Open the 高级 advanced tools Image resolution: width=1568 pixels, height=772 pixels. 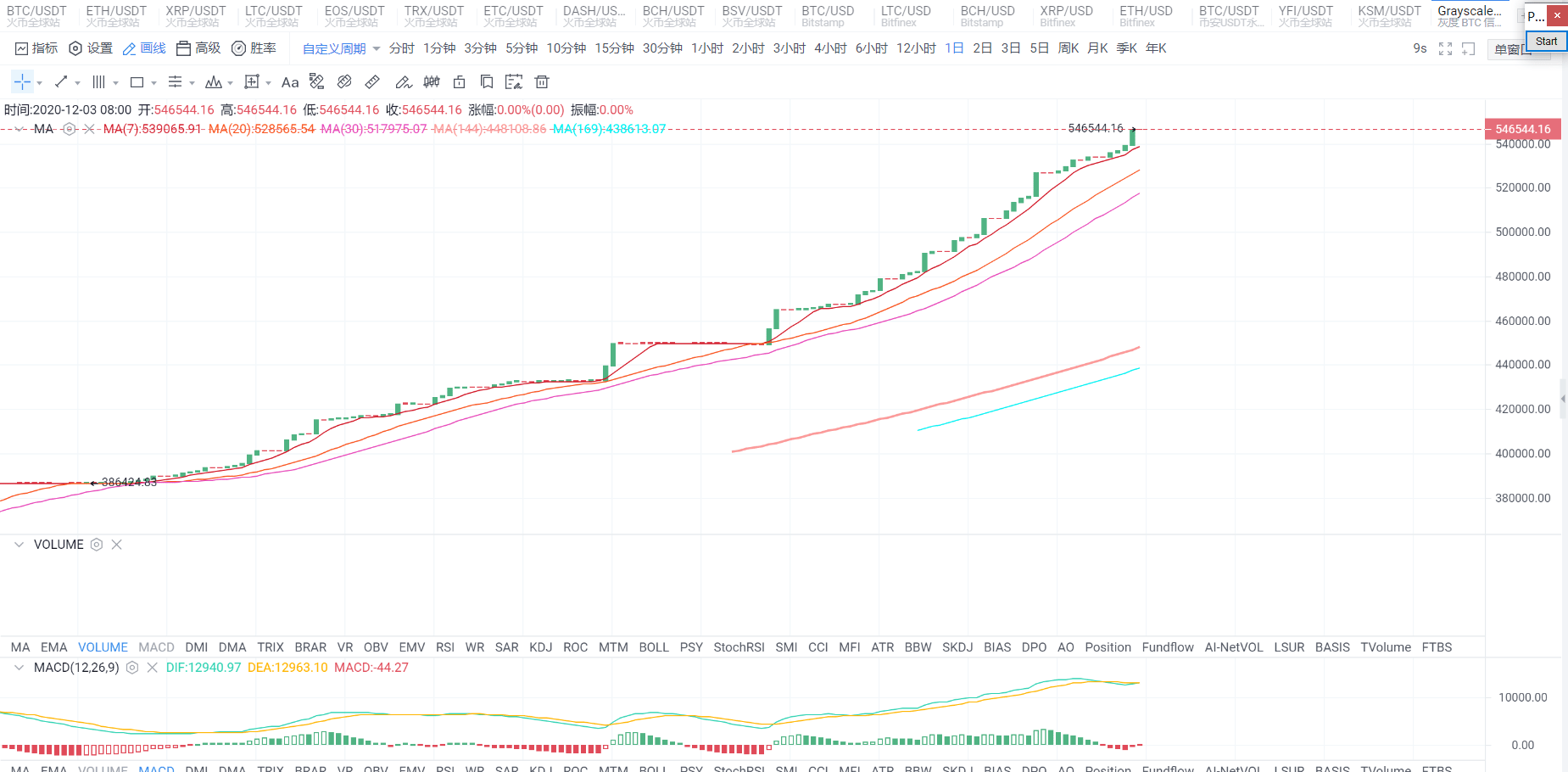tap(198, 48)
